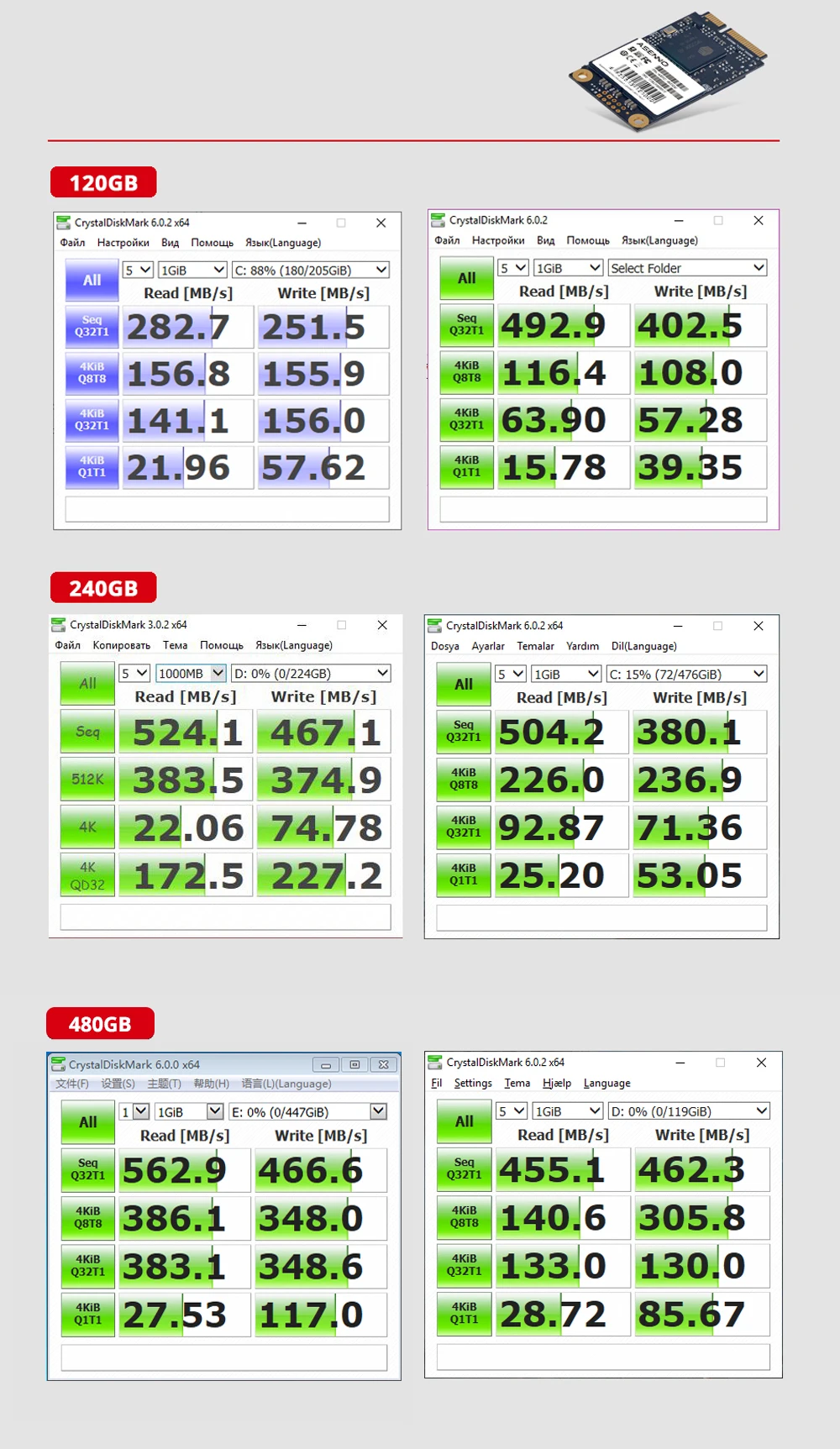Click the Seq button in 3.0.2 window

click(87, 731)
